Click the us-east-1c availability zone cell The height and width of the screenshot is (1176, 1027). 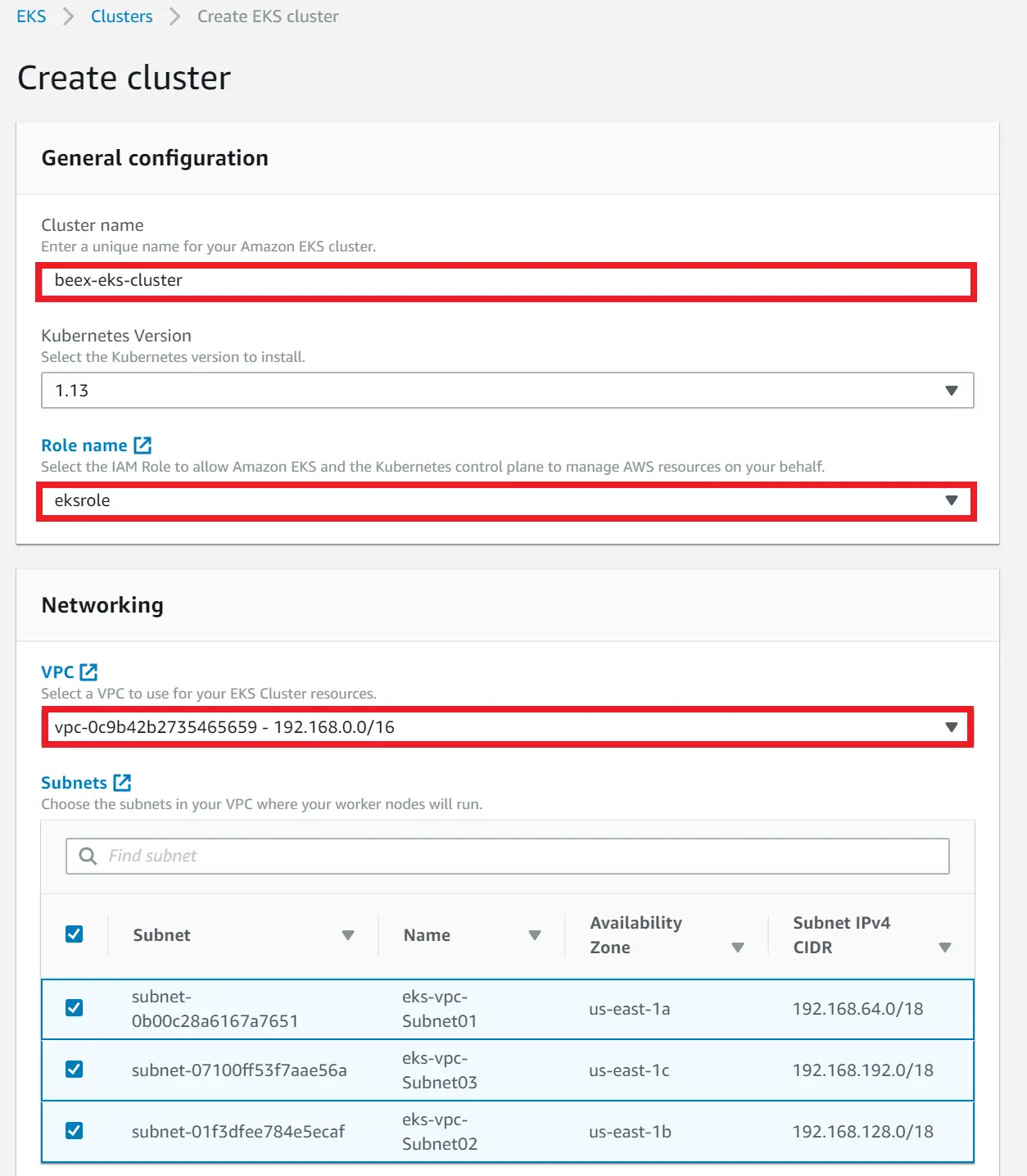tap(629, 1070)
